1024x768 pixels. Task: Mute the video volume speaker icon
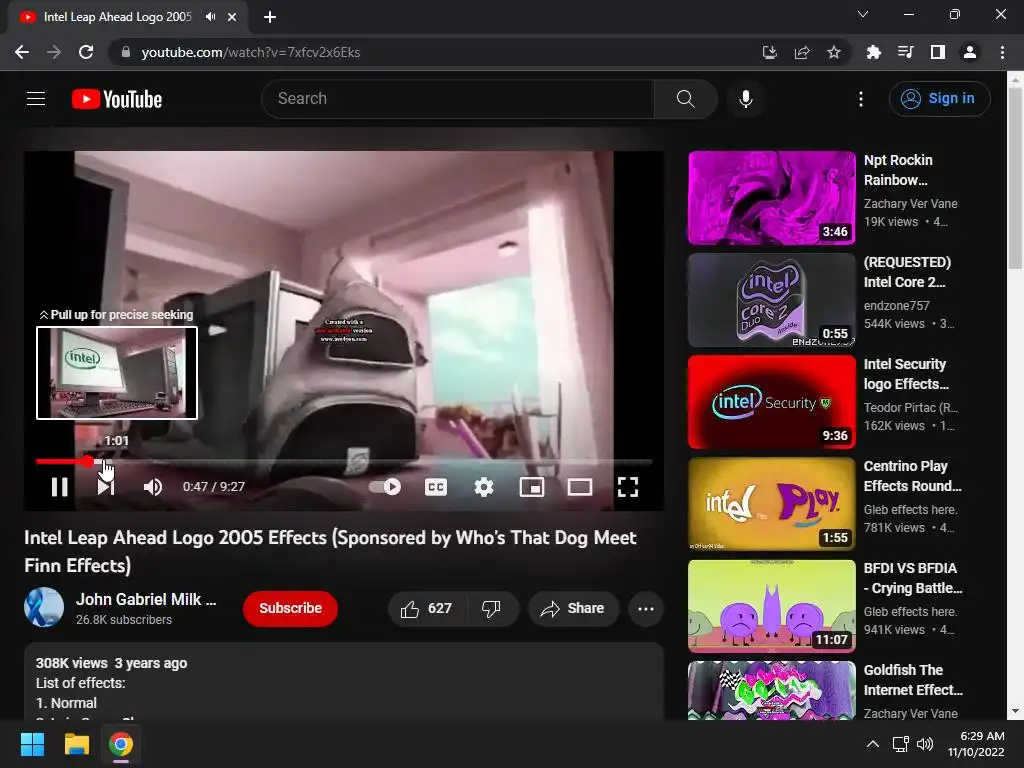pyautogui.click(x=153, y=487)
